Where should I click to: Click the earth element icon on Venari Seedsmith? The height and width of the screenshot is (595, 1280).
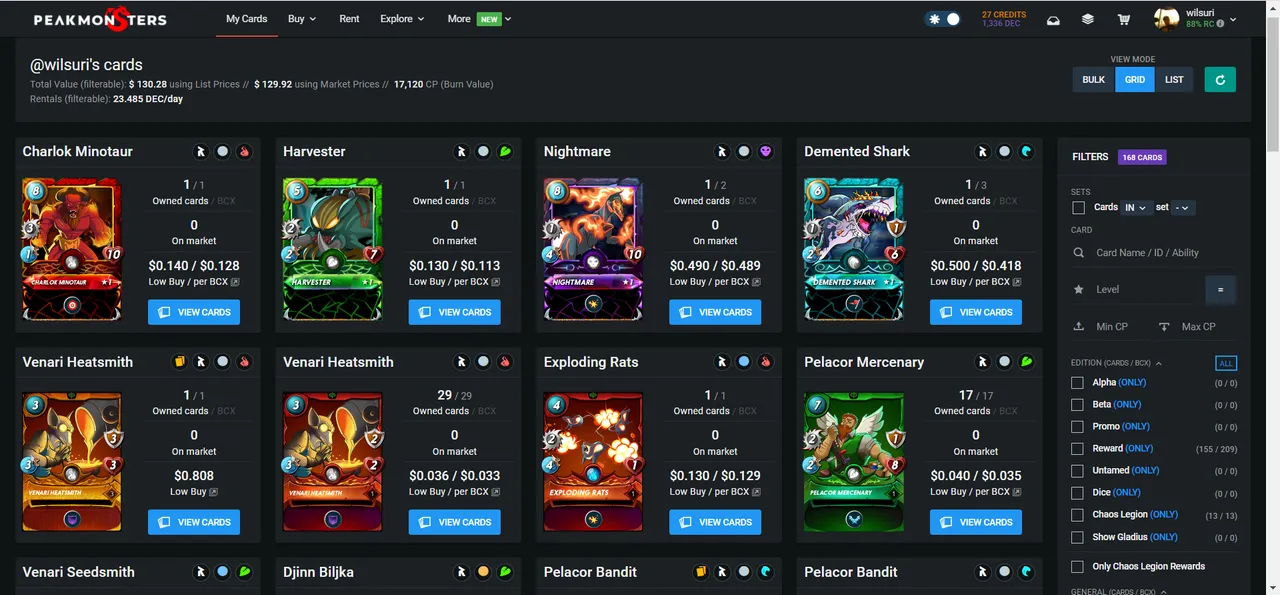click(244, 572)
